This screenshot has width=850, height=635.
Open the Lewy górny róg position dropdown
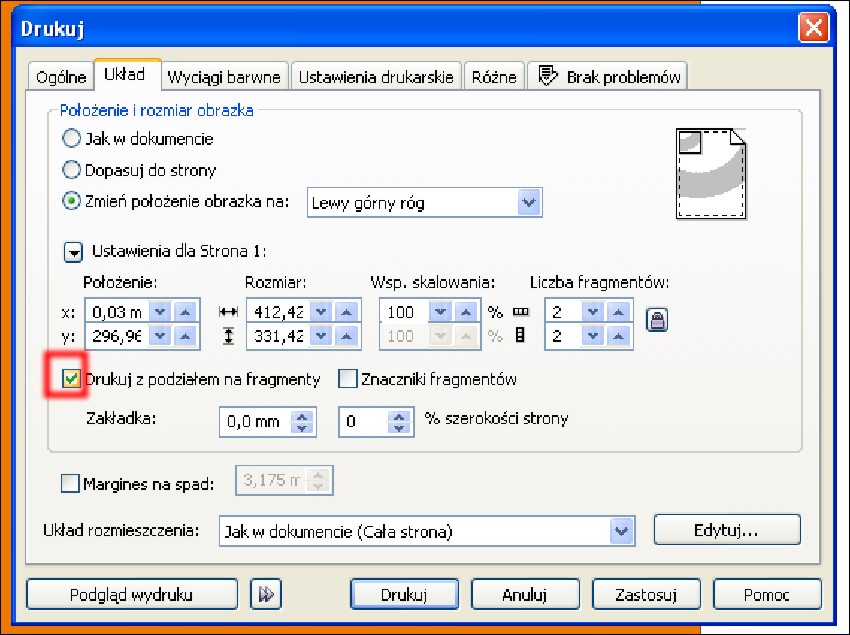(x=529, y=203)
